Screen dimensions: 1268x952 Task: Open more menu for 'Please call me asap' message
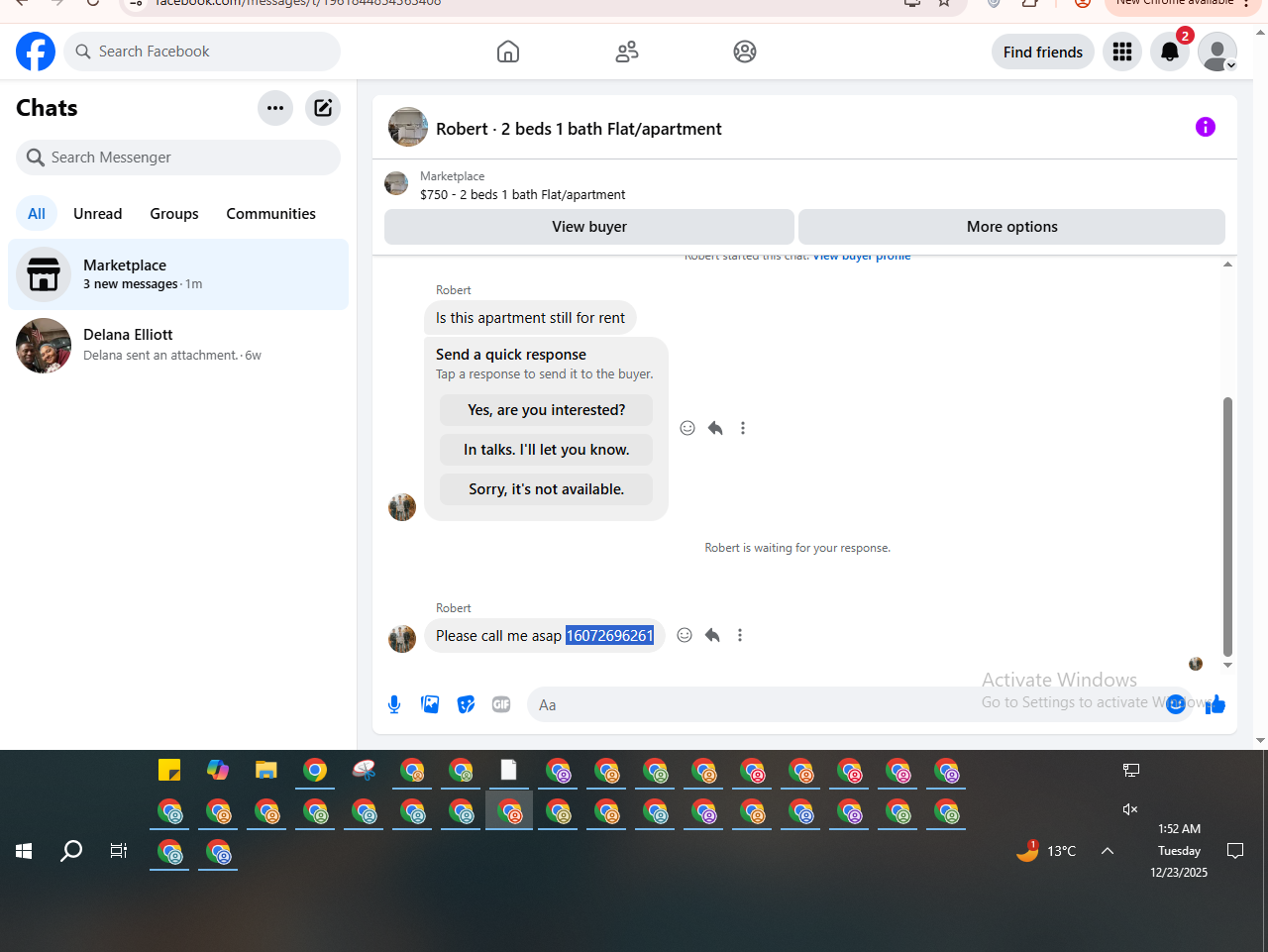[x=740, y=635]
